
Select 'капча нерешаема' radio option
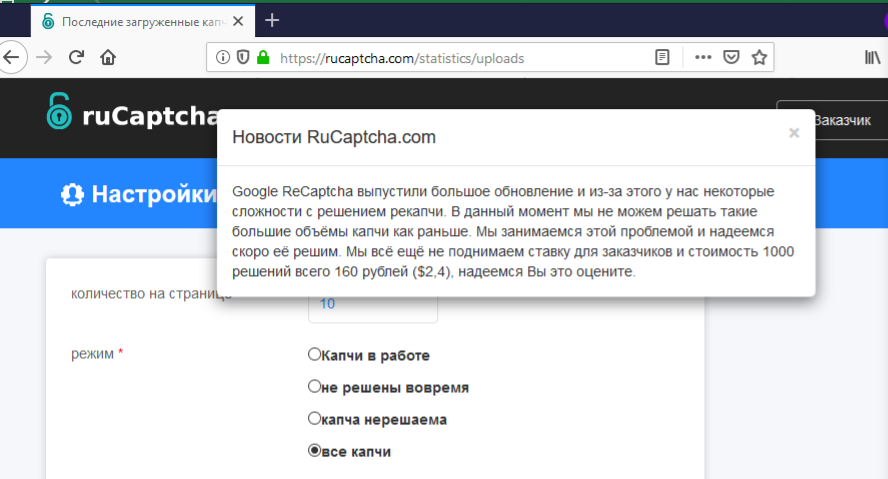[314, 418]
